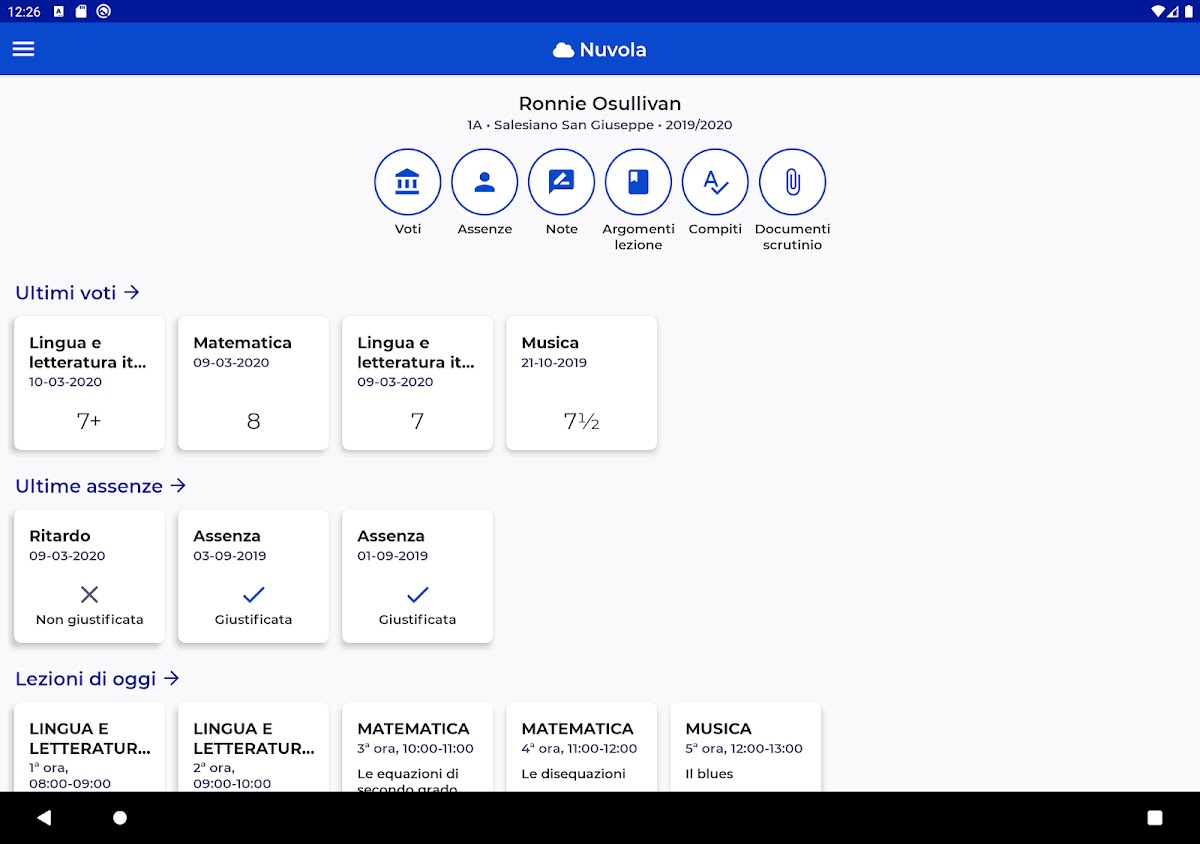Open Matematica lesson Le disequazioni
The height and width of the screenshot is (844, 1200).
pos(581,748)
